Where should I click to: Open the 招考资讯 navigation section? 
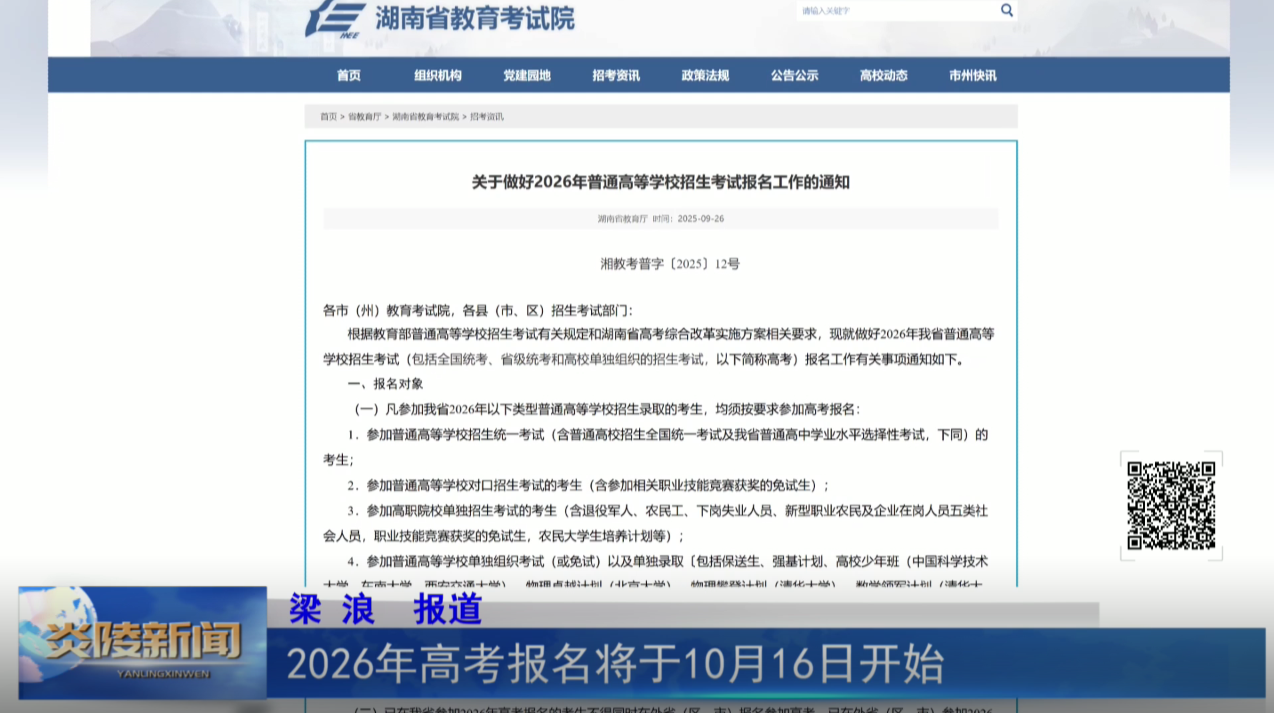(615, 75)
